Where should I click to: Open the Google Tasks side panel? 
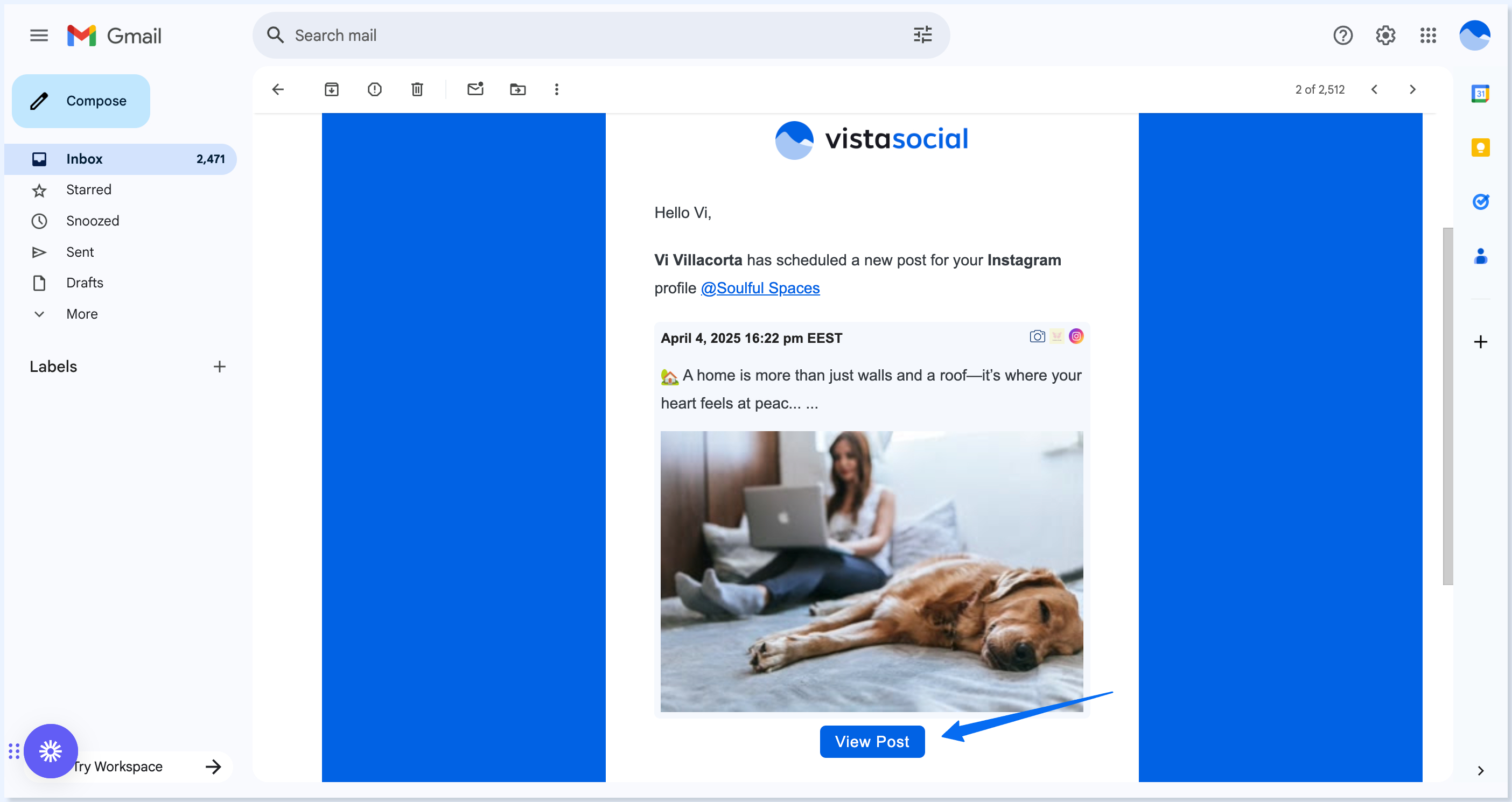1480,202
